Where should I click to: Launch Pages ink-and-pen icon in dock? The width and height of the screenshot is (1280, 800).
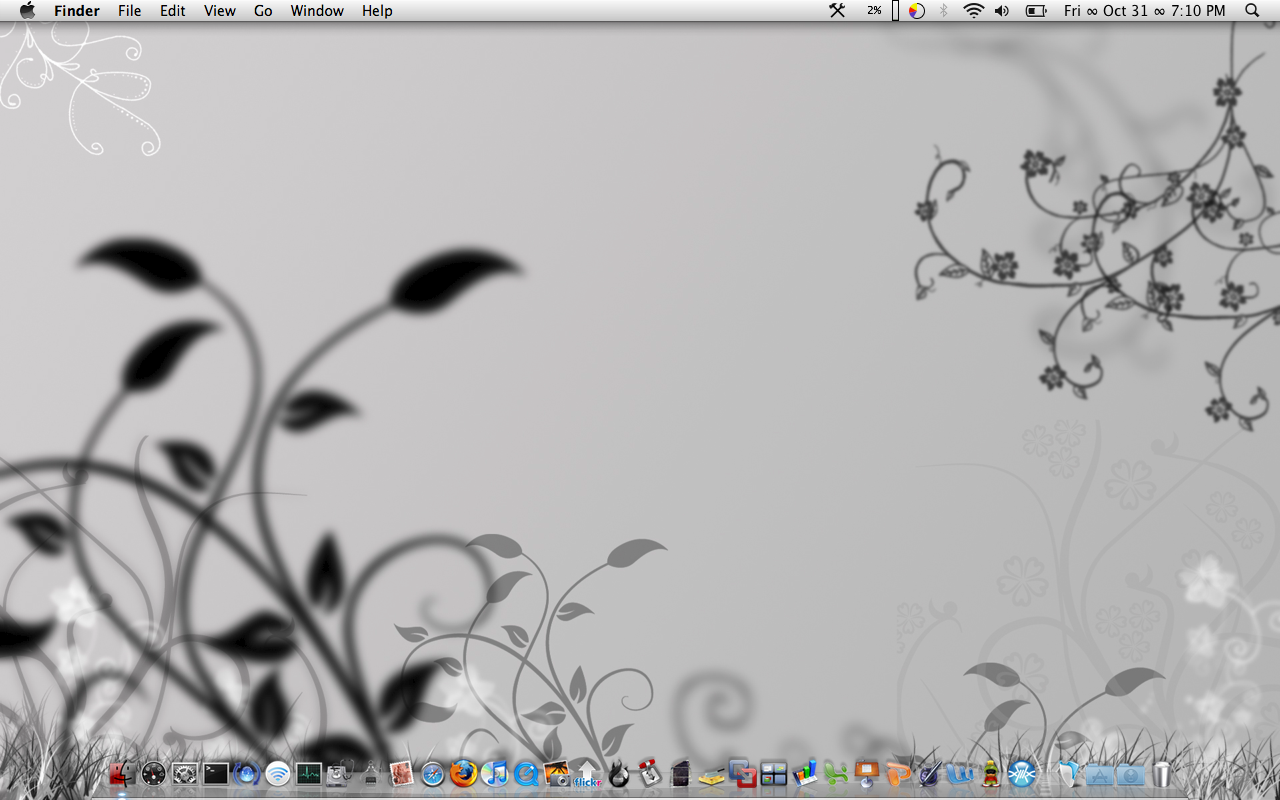pos(930,773)
